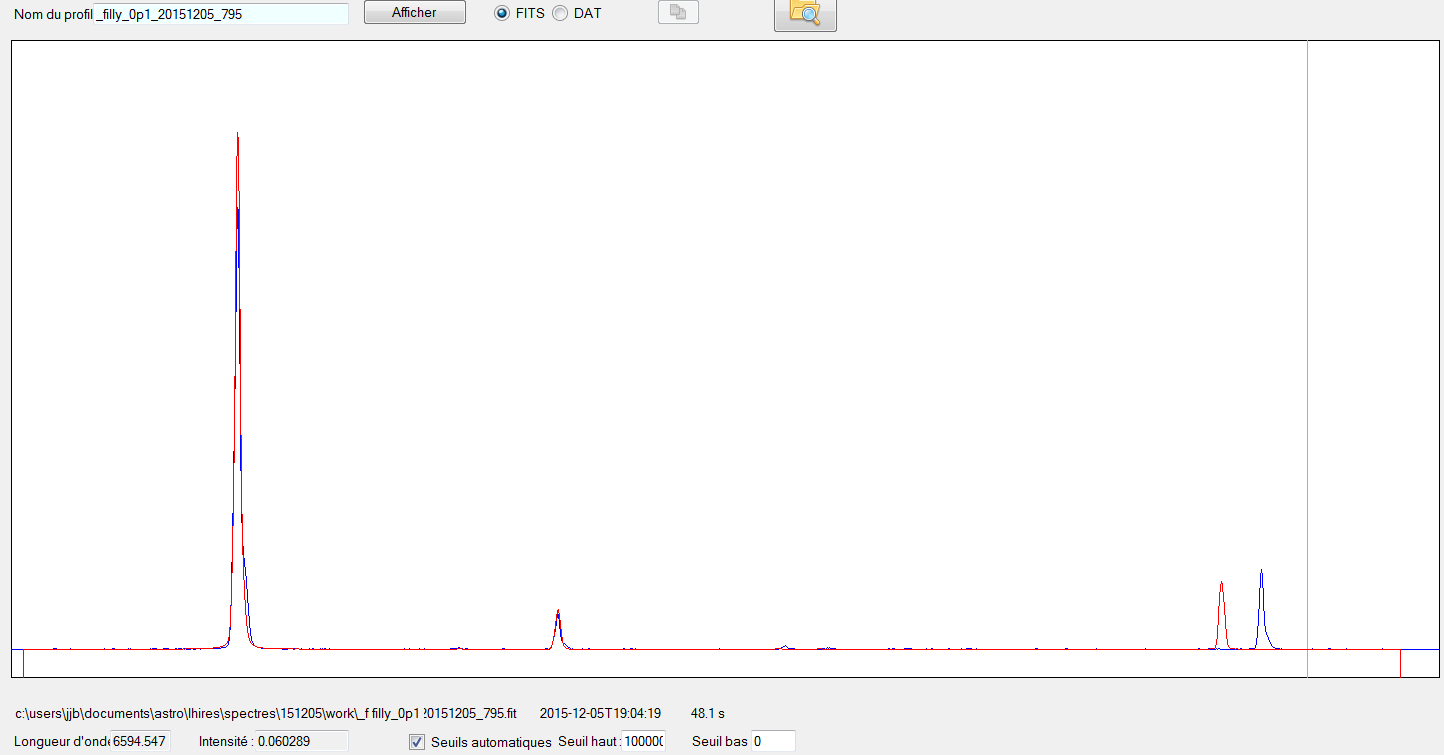This screenshot has width=1444, height=755.
Task: Select the Longueur d'onde value field
Action: pos(140,742)
